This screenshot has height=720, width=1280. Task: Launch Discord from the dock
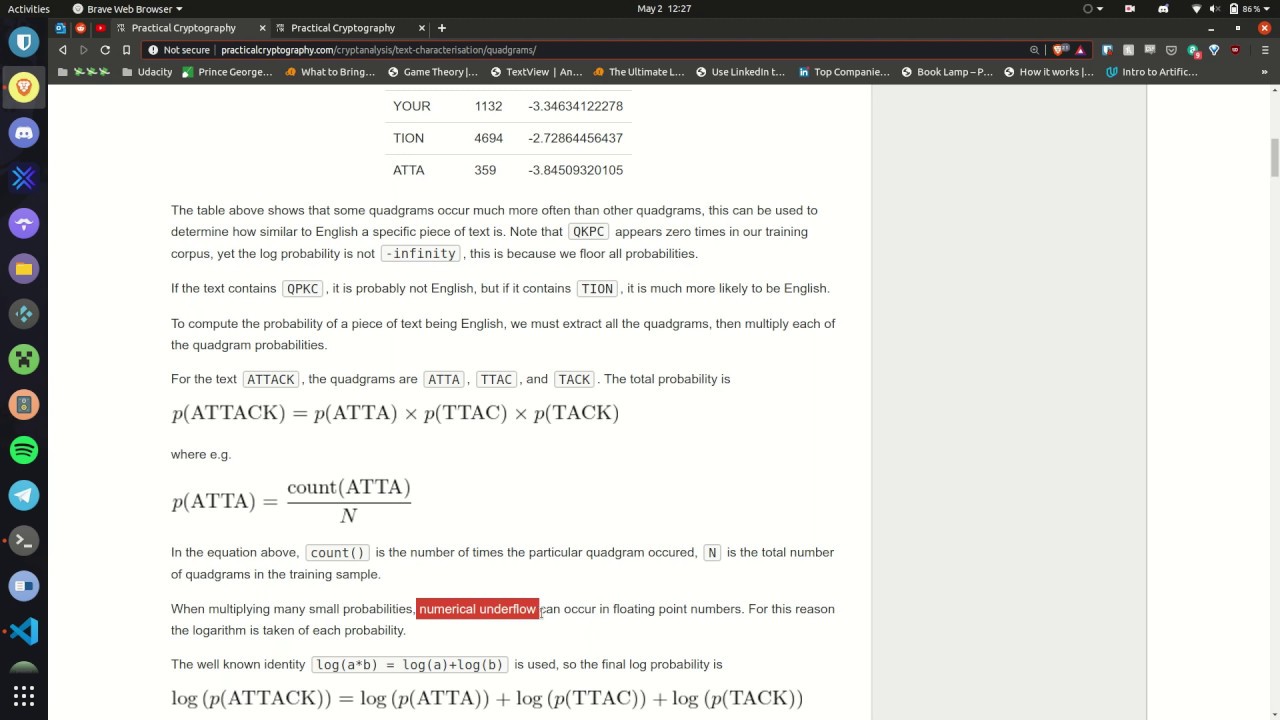24,133
